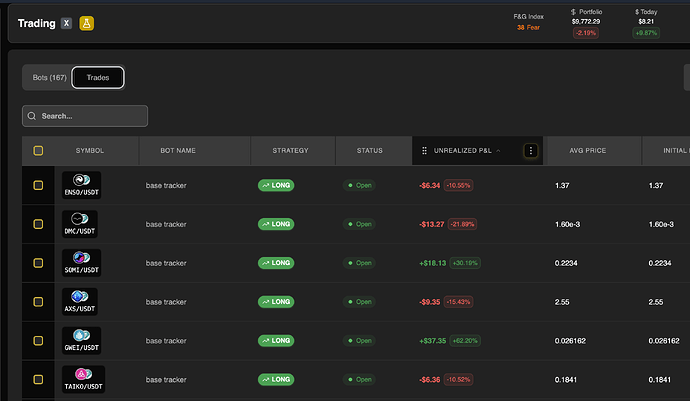
Task: Click the drag handle on Unrealized P&L column
Action: pos(424,151)
